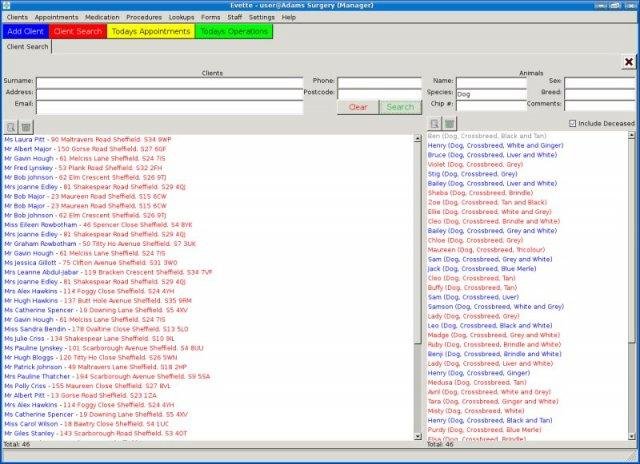Open the window menu icon in the title bar
The height and width of the screenshot is (464, 640).
6,5
